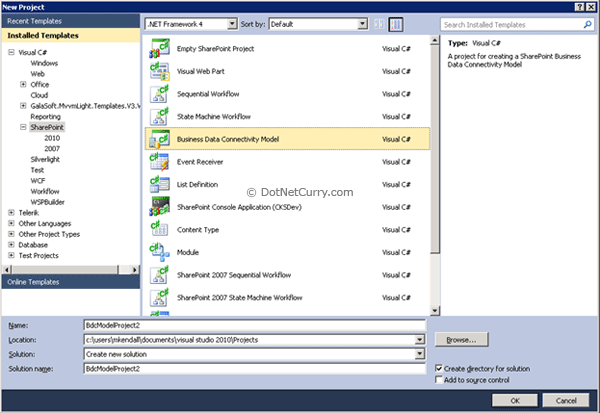This screenshot has width=600, height=413.
Task: Select the Cloud category
Action: [x=39, y=95]
